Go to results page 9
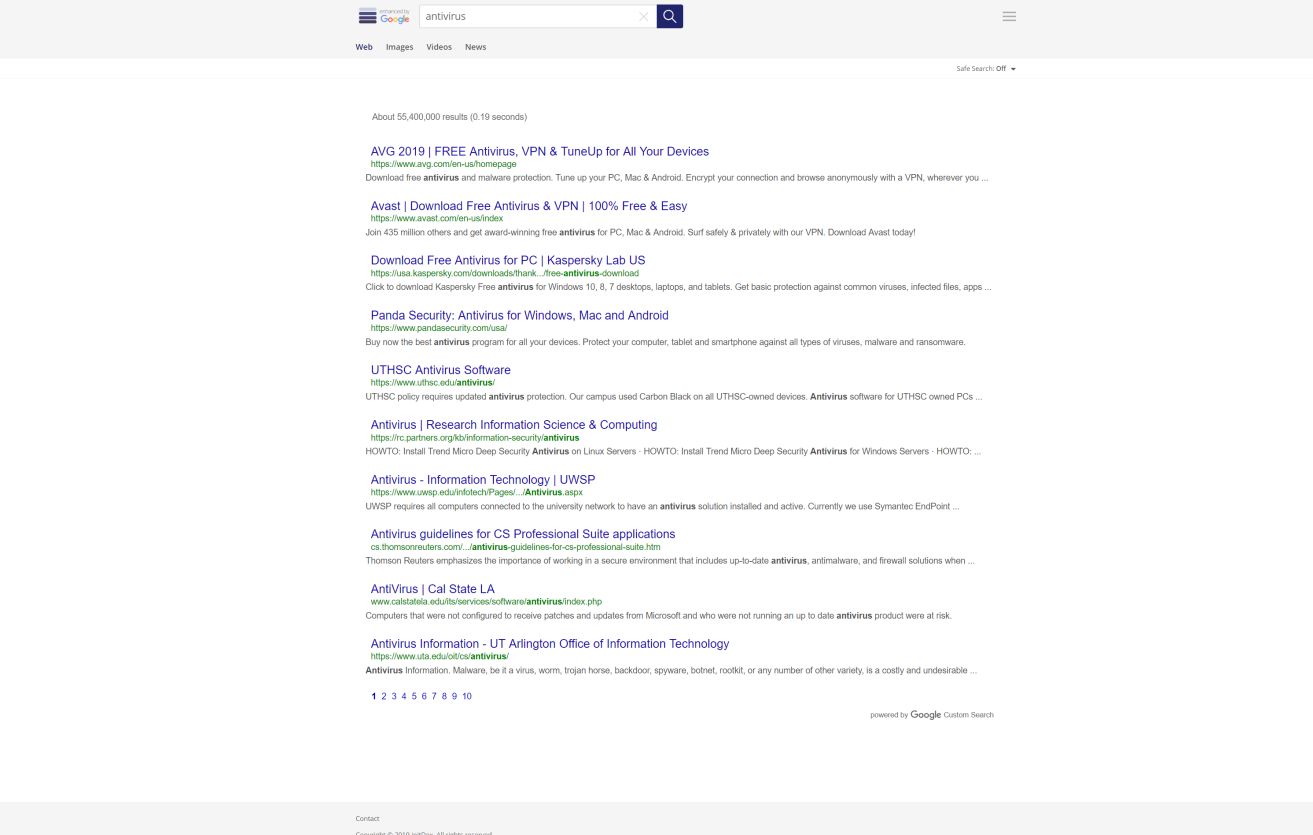1313x835 pixels. click(x=454, y=696)
